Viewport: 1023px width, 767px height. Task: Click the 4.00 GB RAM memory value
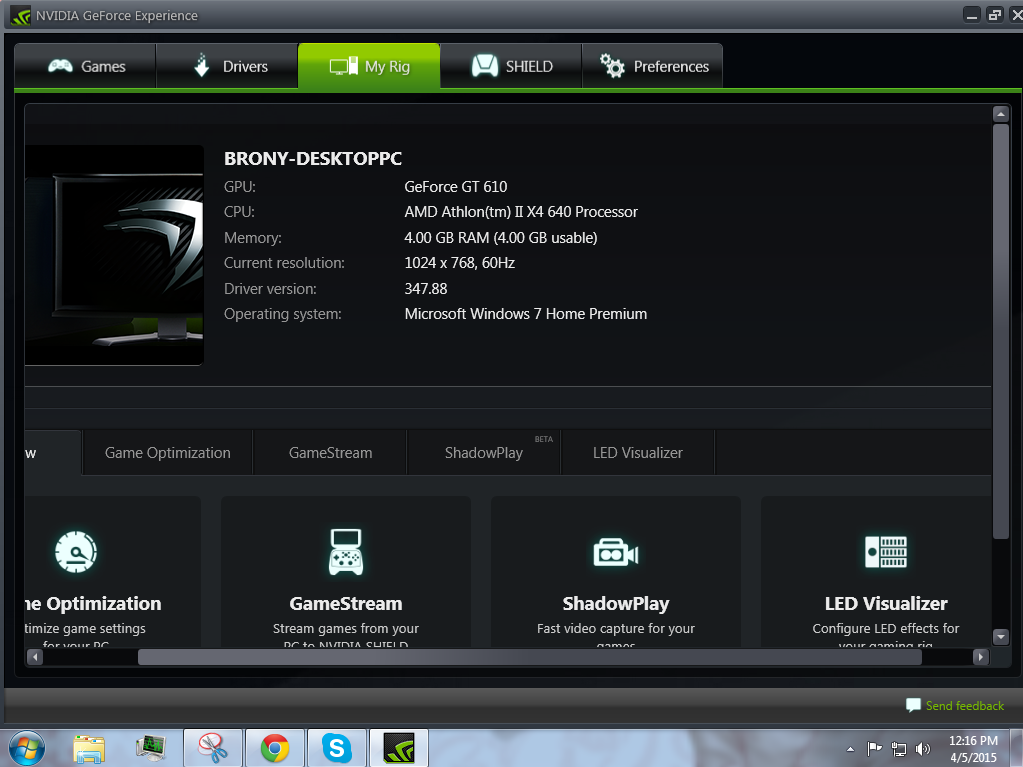pos(500,237)
